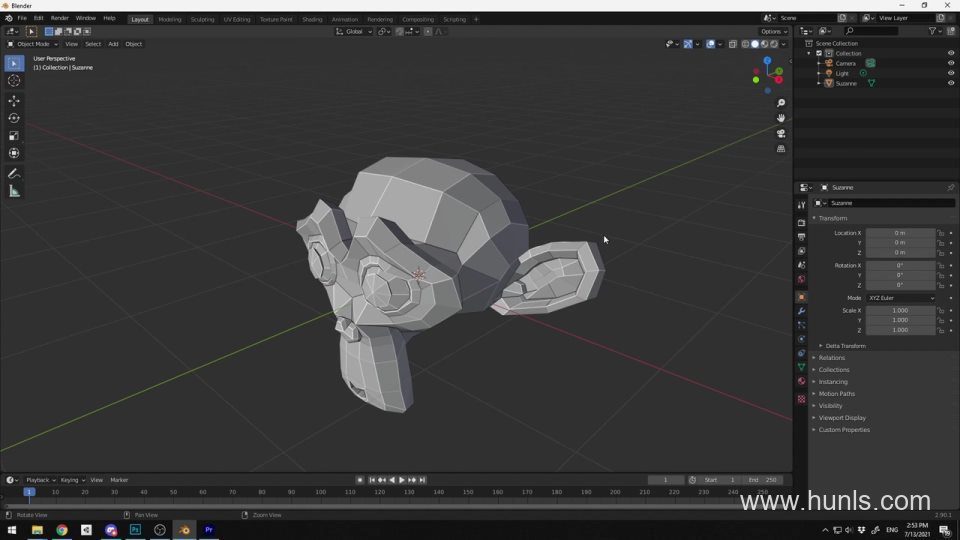Toggle camera view icon in viewport

pyautogui.click(x=781, y=133)
